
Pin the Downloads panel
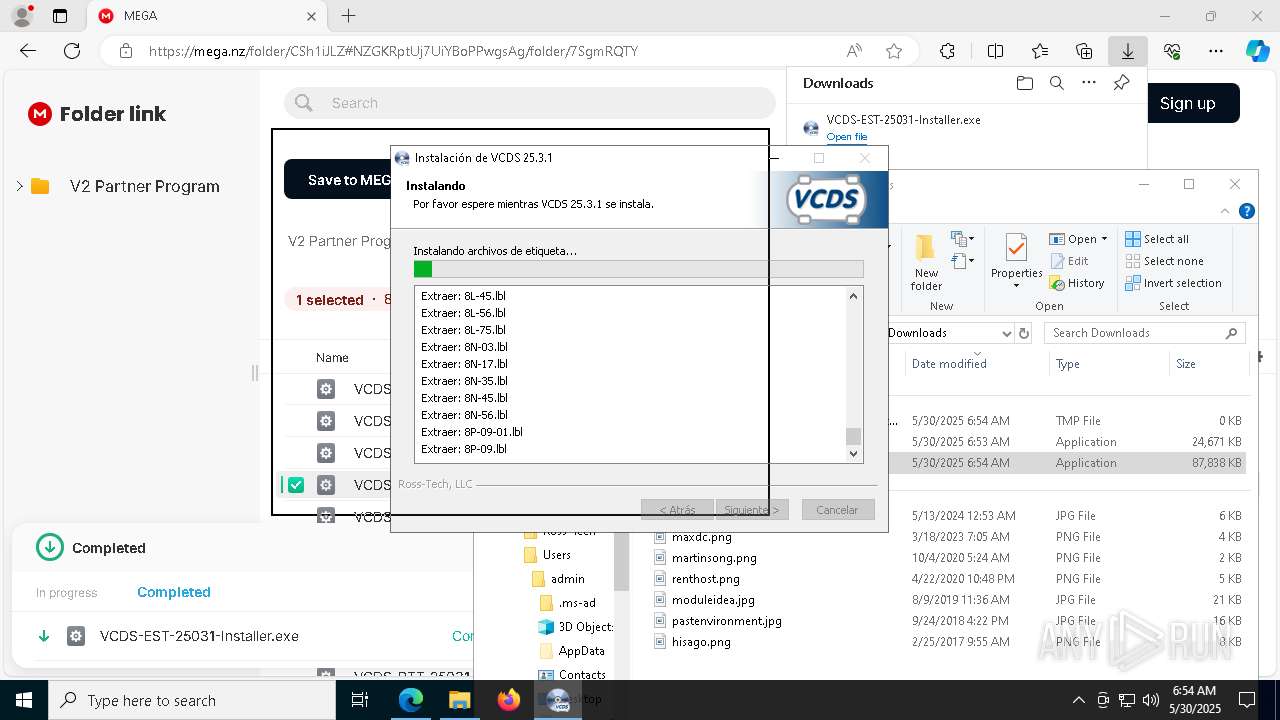1121,83
